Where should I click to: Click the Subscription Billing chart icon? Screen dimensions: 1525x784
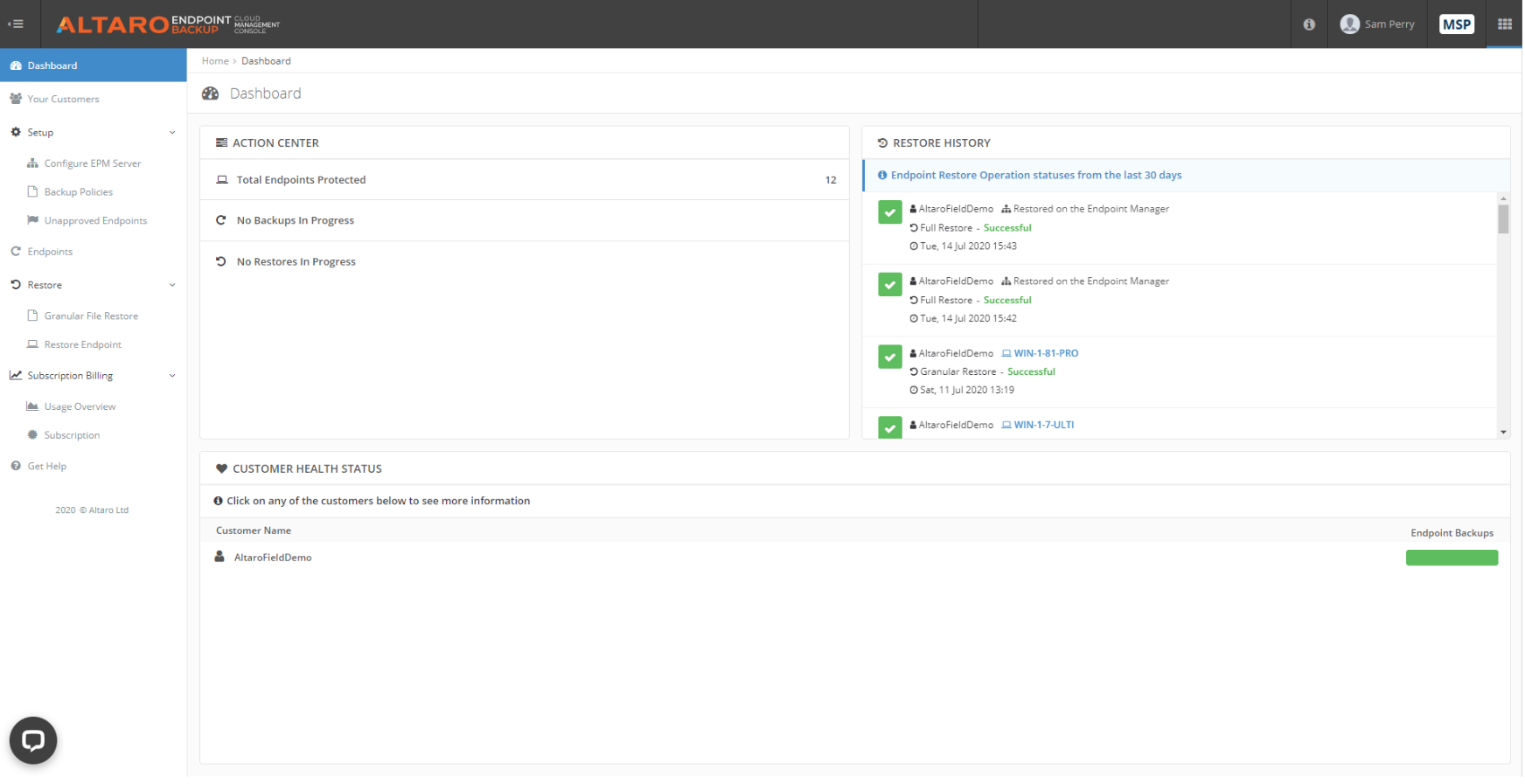[16, 376]
